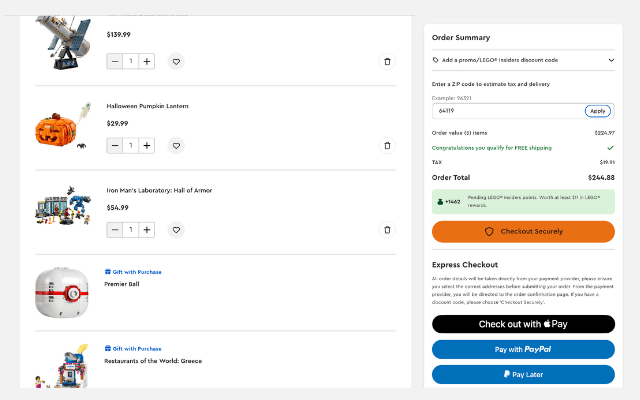Click the $139.99 price

[118, 35]
